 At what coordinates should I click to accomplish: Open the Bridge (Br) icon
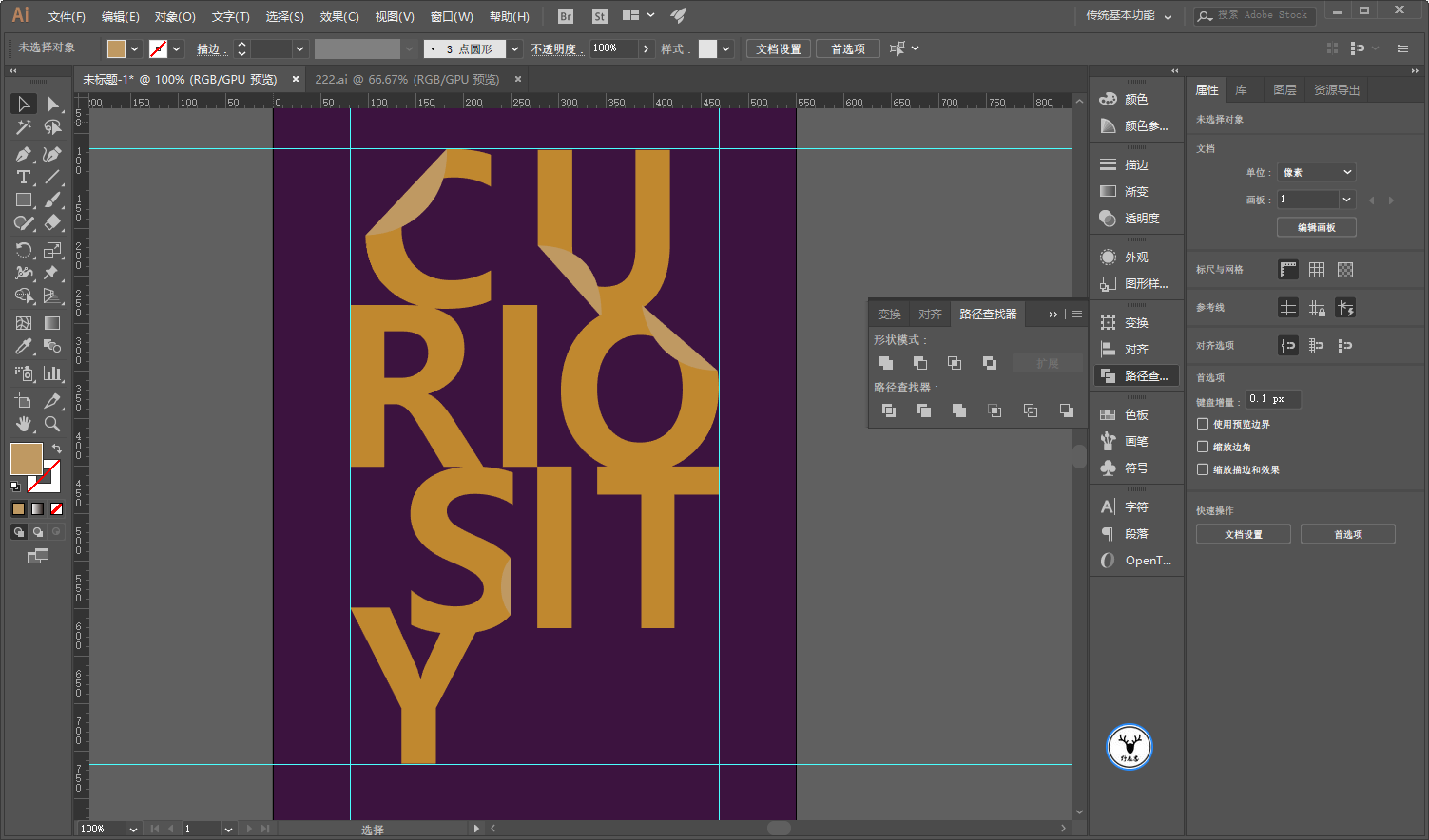[x=566, y=16]
